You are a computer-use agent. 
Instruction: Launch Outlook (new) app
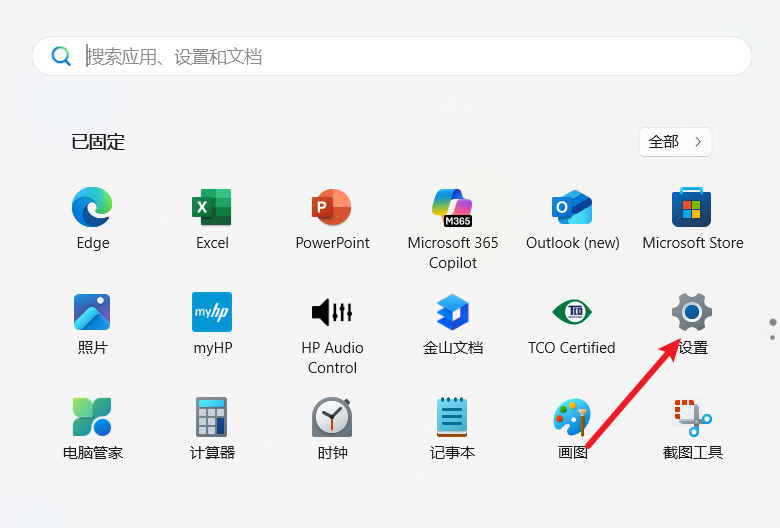pyautogui.click(x=572, y=207)
